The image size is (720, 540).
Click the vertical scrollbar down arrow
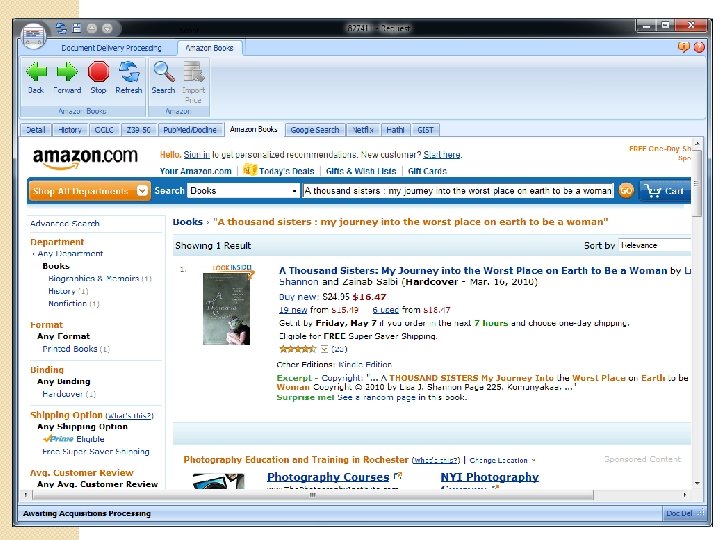point(697,483)
